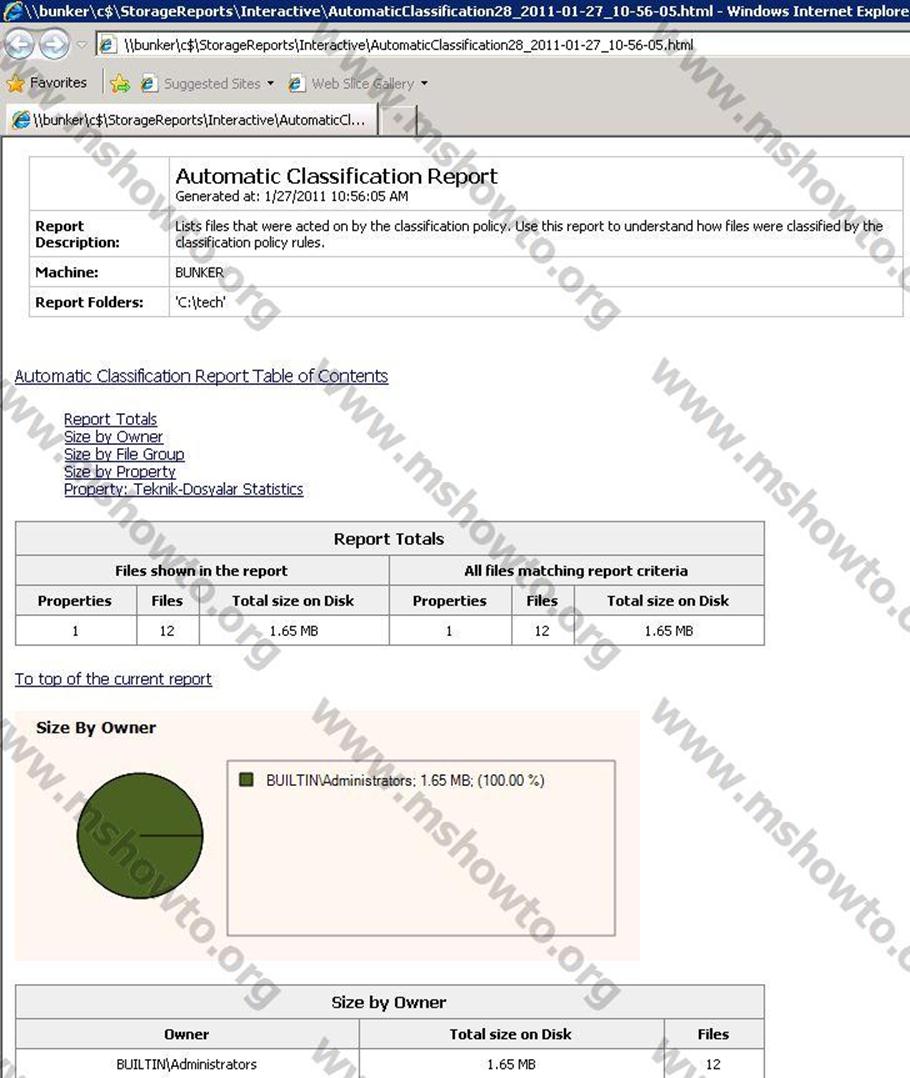Viewport: 910px width, 1078px height.
Task: Click Add to Favorites Bar star icon
Action: pyautogui.click(x=120, y=84)
